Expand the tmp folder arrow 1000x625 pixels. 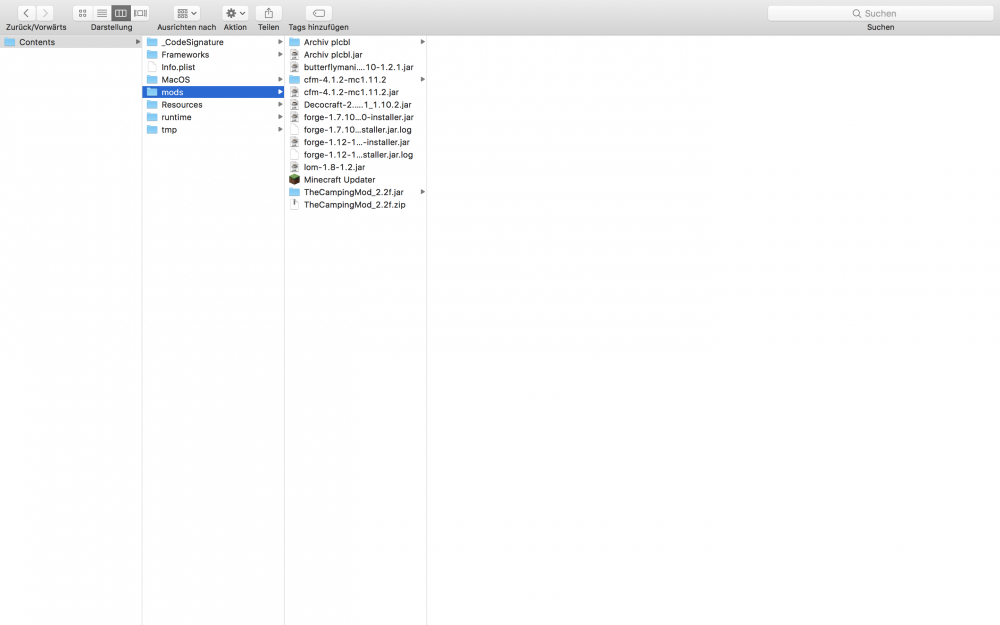point(280,129)
